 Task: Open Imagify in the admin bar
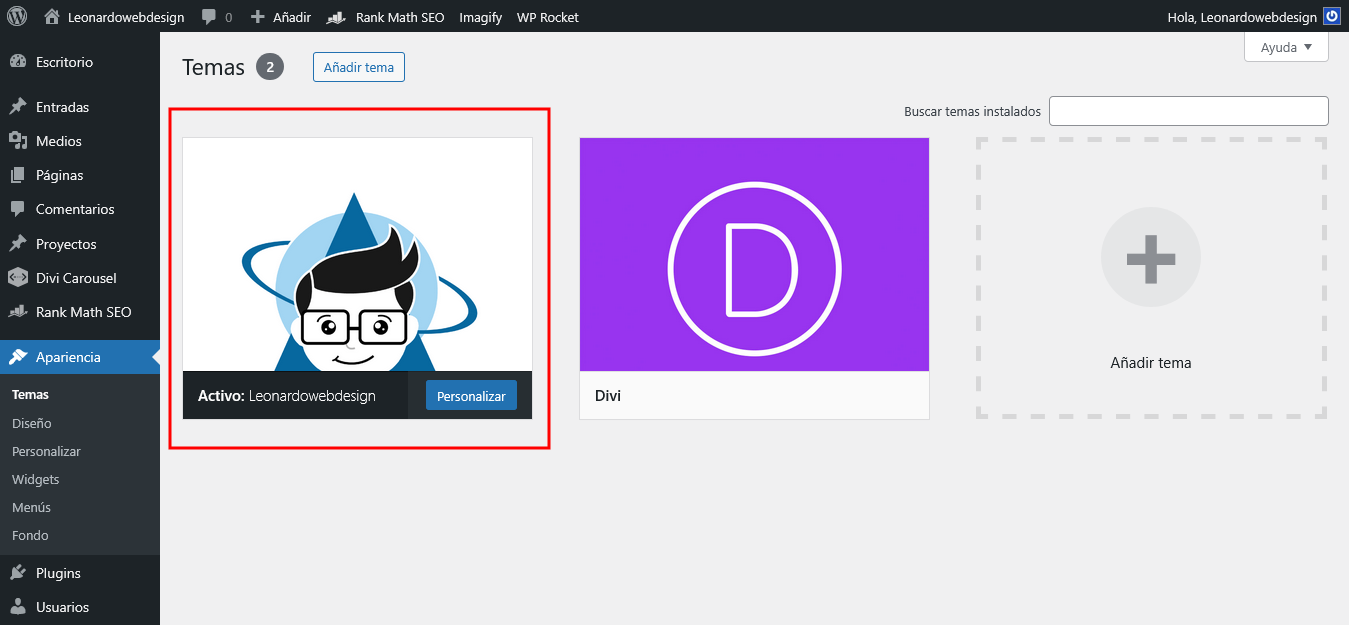point(480,17)
